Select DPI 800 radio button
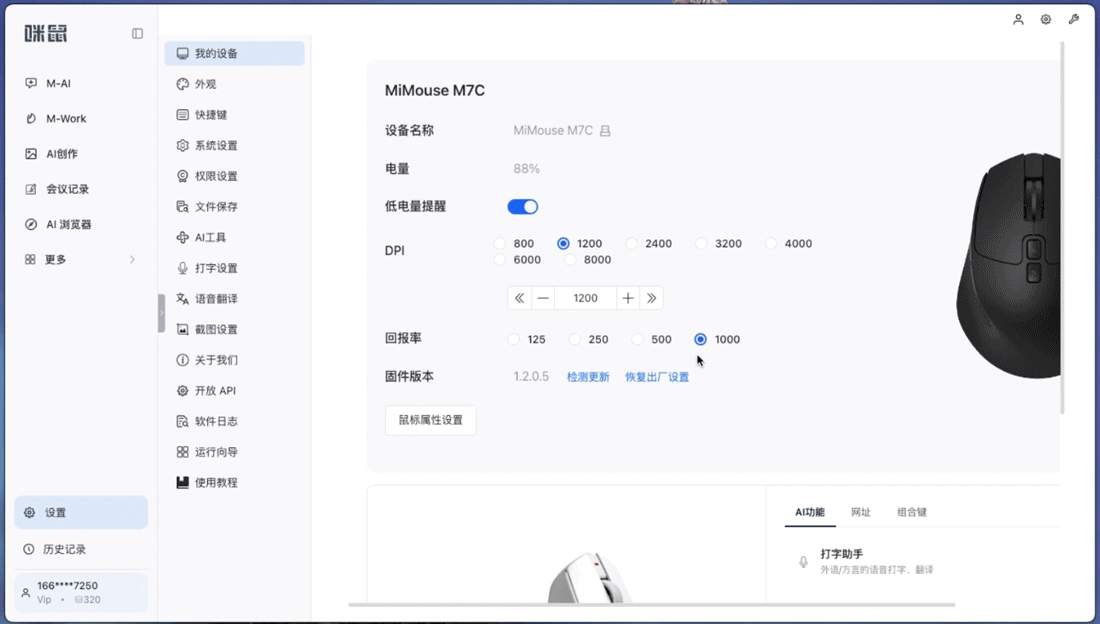 click(499, 244)
